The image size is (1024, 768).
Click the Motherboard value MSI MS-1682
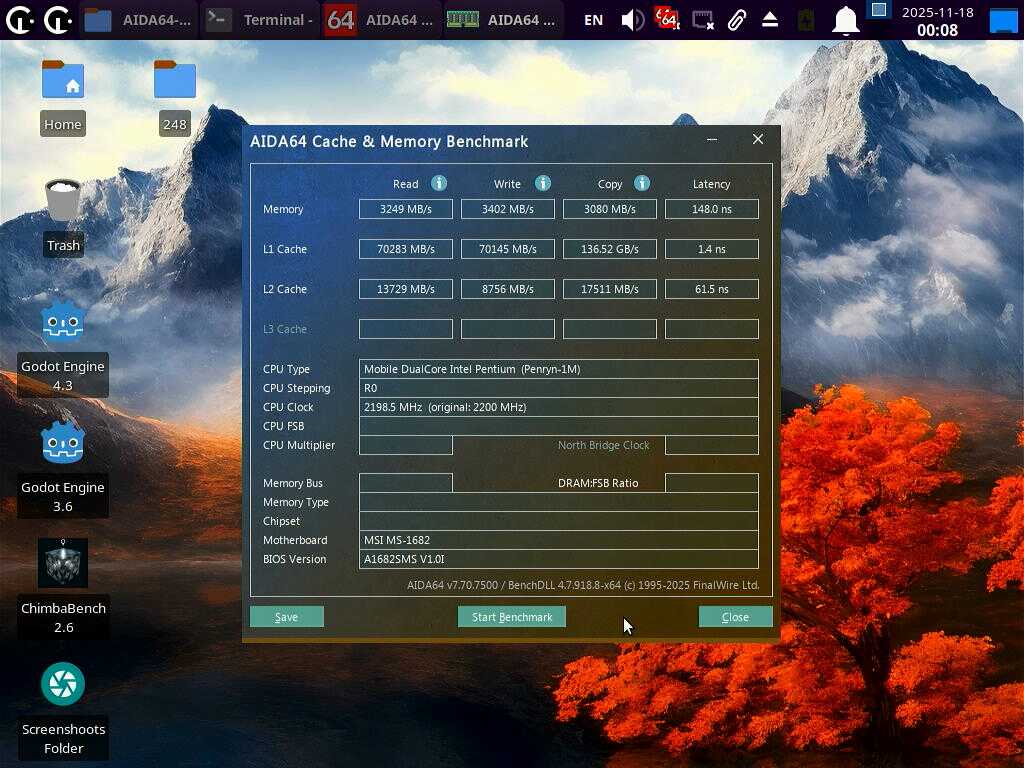pyautogui.click(x=558, y=540)
